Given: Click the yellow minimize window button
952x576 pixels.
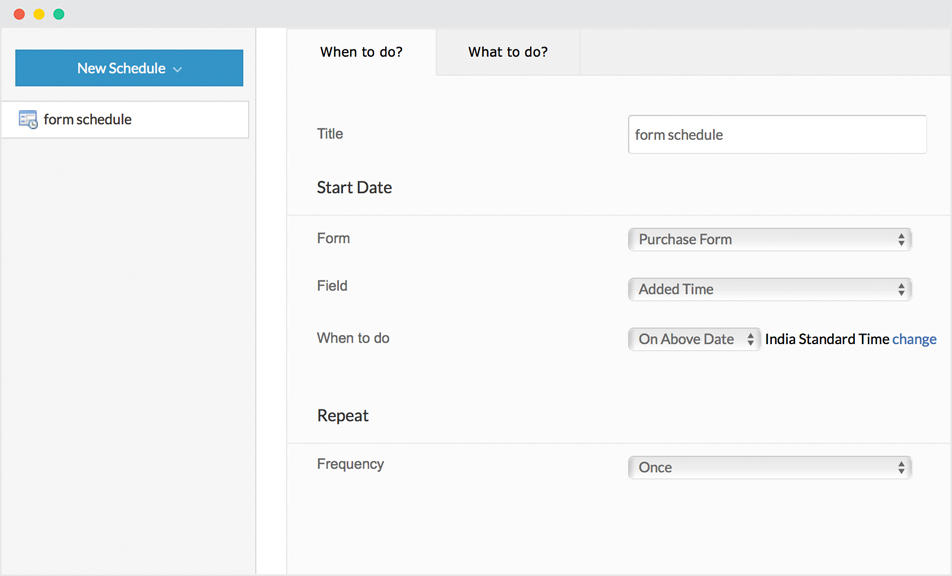Looking at the screenshot, I should click(x=39, y=14).
